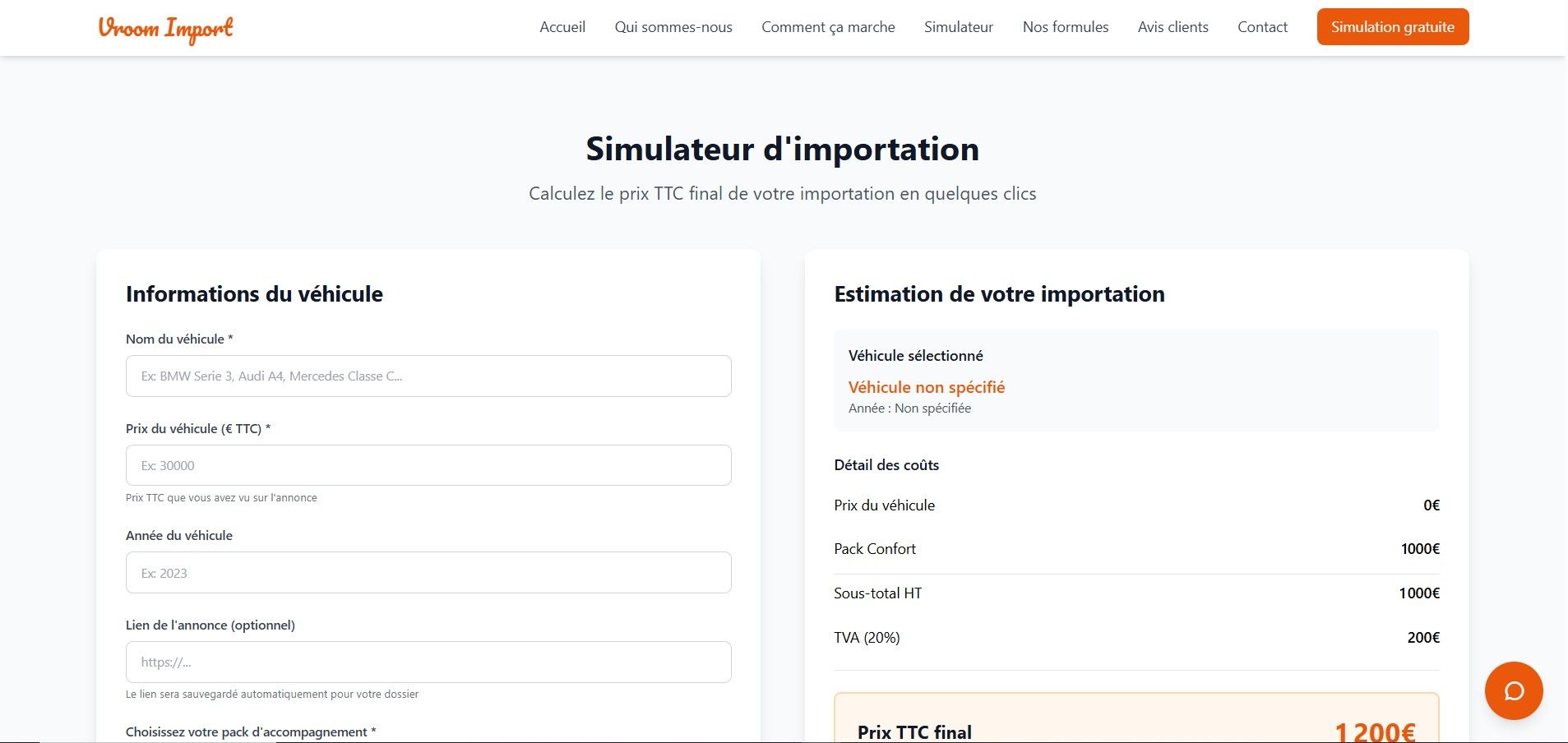Select the Simulateur nav link
This screenshot has height=743, width=1568.
pos(959,27)
